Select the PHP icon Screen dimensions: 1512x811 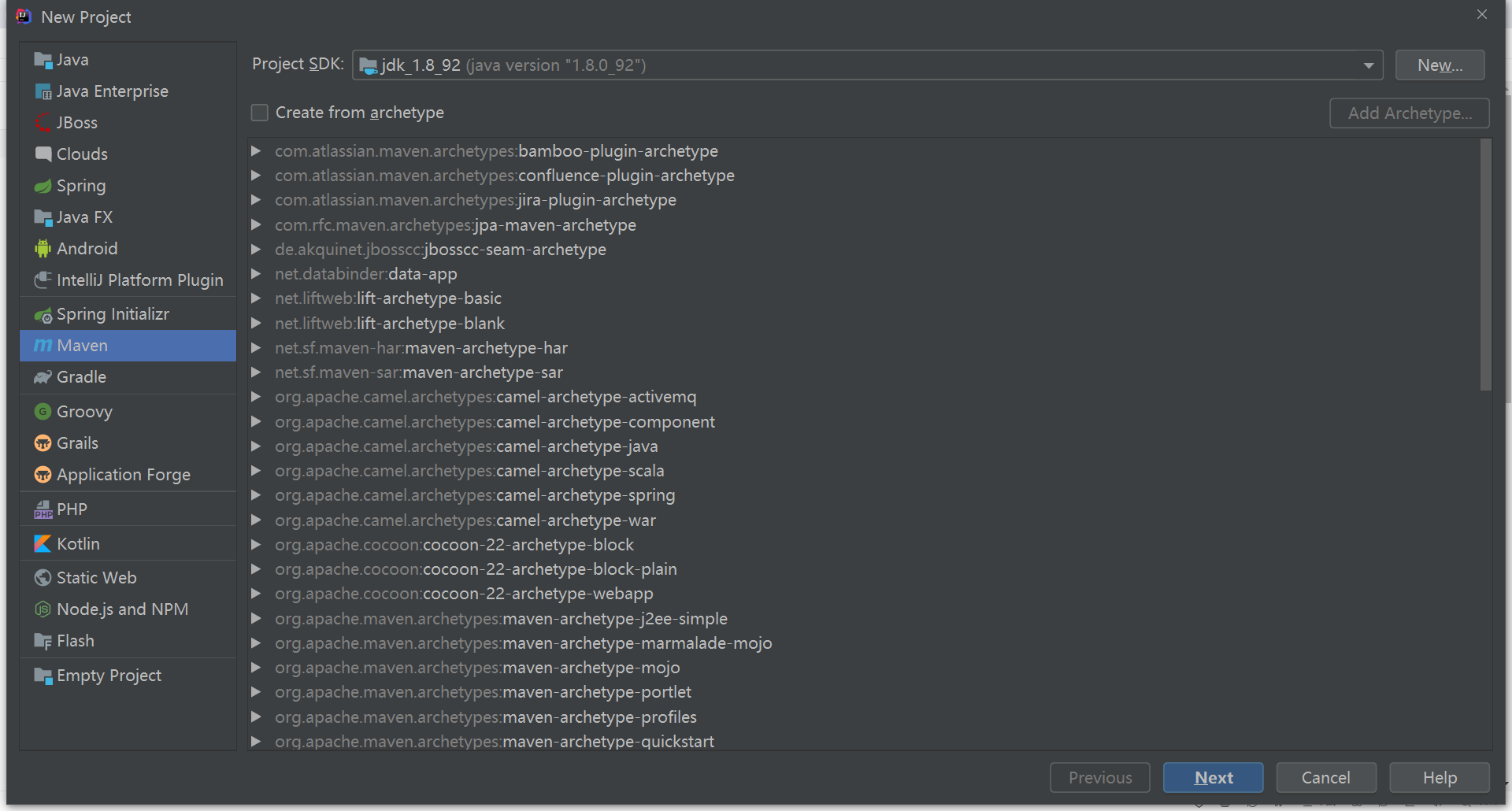43,509
